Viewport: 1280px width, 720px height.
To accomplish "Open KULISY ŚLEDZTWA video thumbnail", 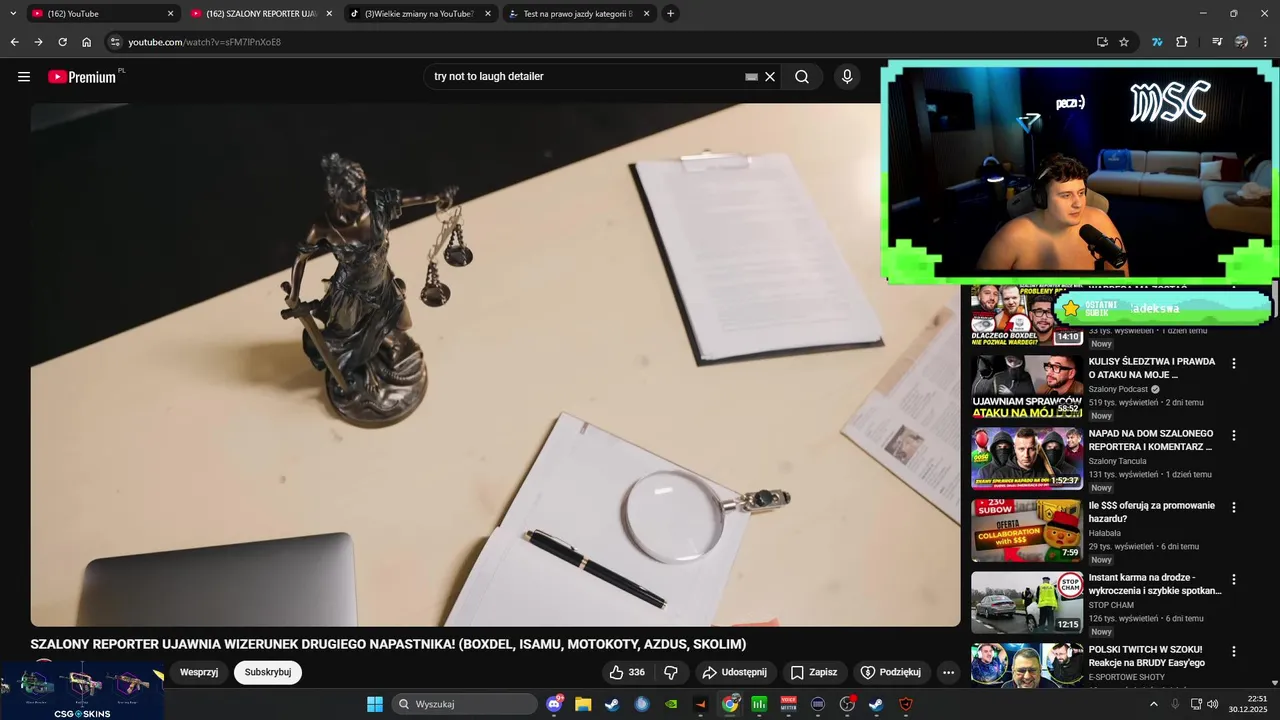I will click(x=1027, y=387).
